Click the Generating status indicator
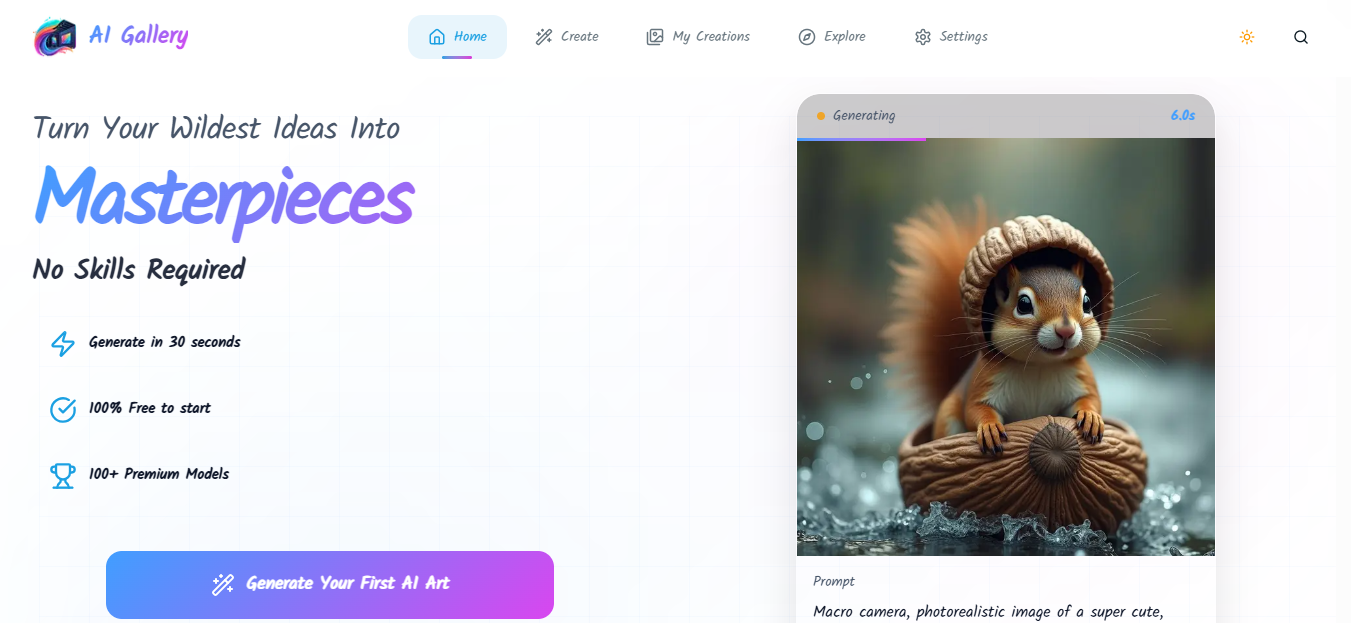 click(x=856, y=116)
